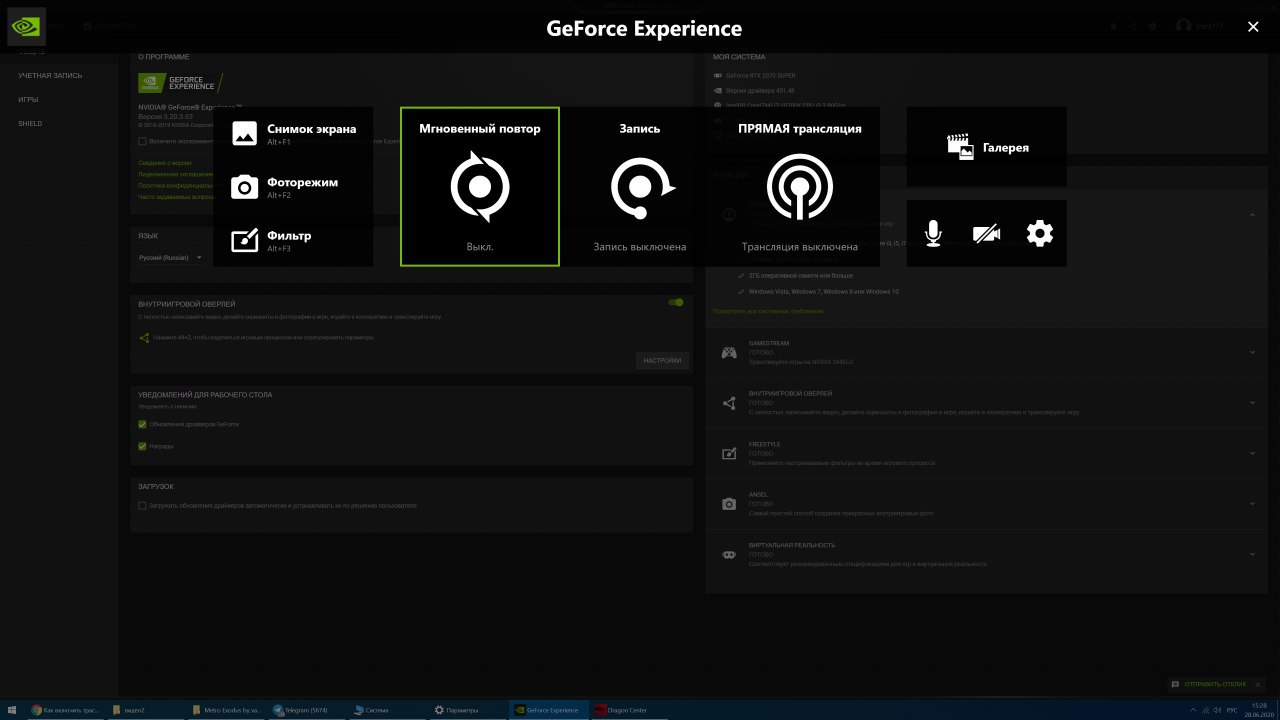Viewport: 1280px width, 720px height.
Task: Open the Русский (Russian) language dropdown
Action: point(171,258)
